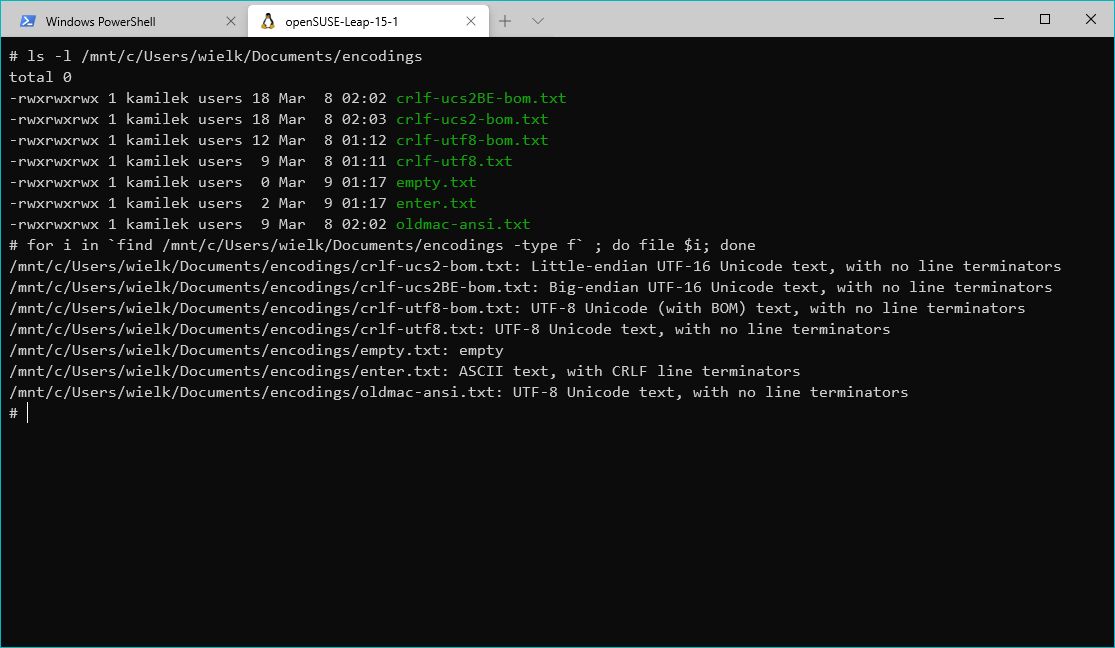Click the green empty.txt filename in the listing
The width and height of the screenshot is (1115, 648).
coord(436,182)
